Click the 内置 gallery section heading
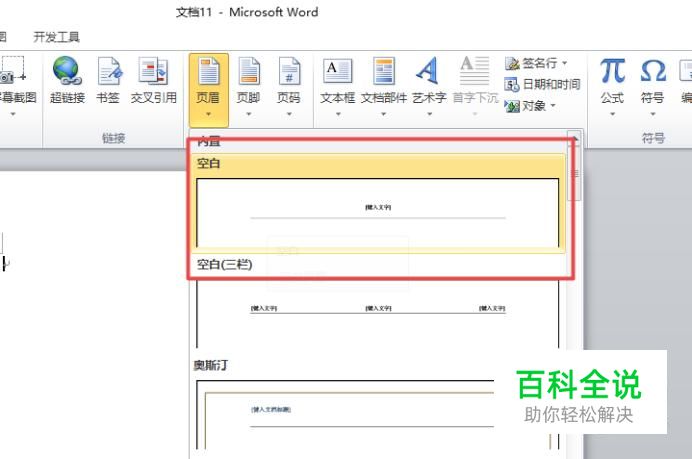The height and width of the screenshot is (459, 692). (x=209, y=142)
